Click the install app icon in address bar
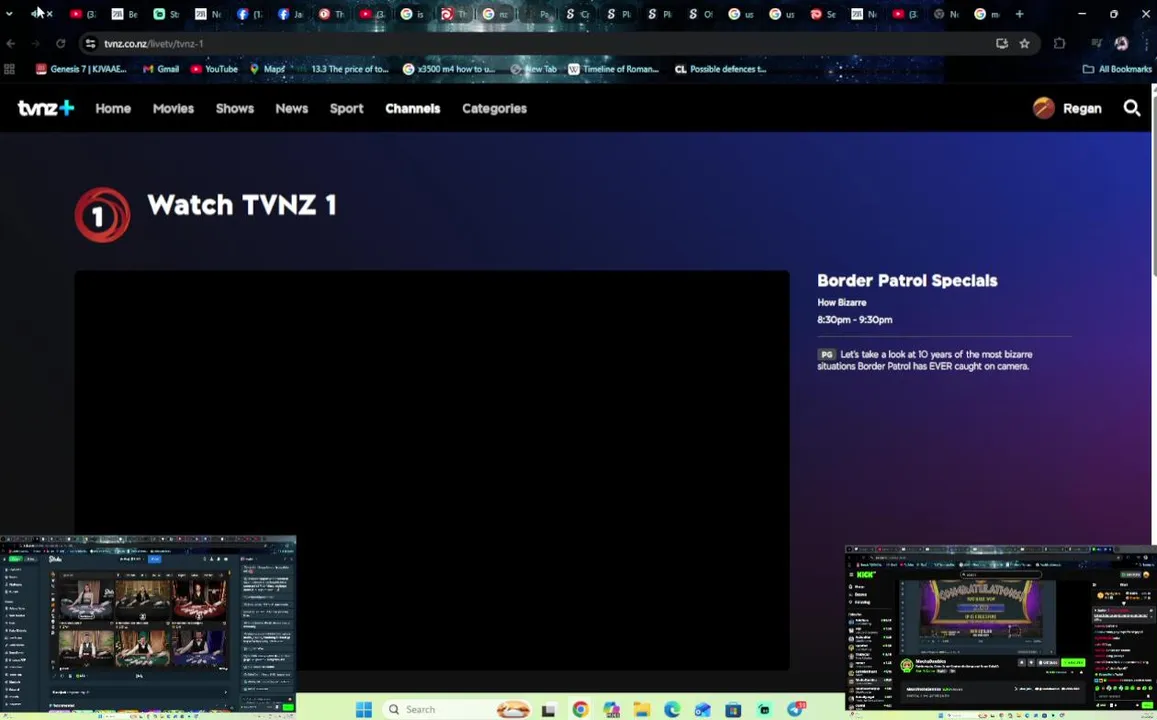1157x720 pixels. click(x=1001, y=44)
